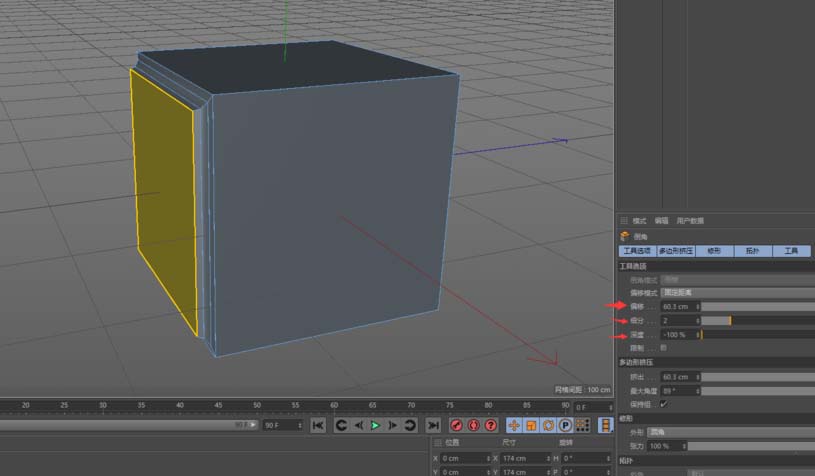Toggle the rotation keyframe icon

click(x=548, y=425)
